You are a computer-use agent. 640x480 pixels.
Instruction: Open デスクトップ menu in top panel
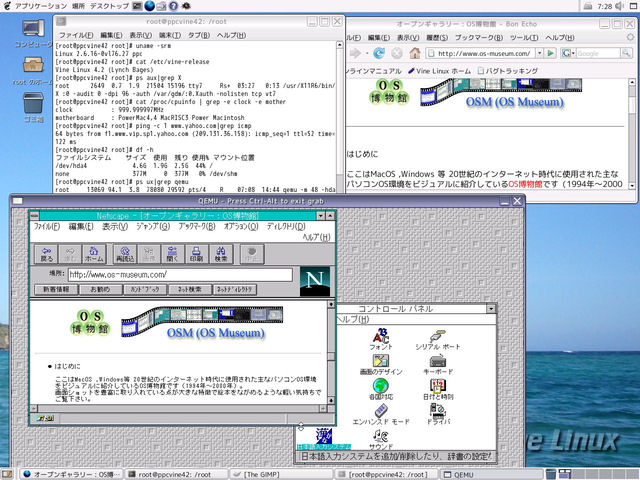[109, 6]
